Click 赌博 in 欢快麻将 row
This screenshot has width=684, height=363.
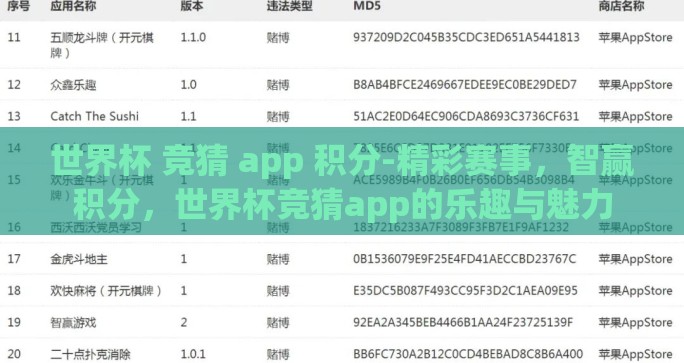pos(278,291)
